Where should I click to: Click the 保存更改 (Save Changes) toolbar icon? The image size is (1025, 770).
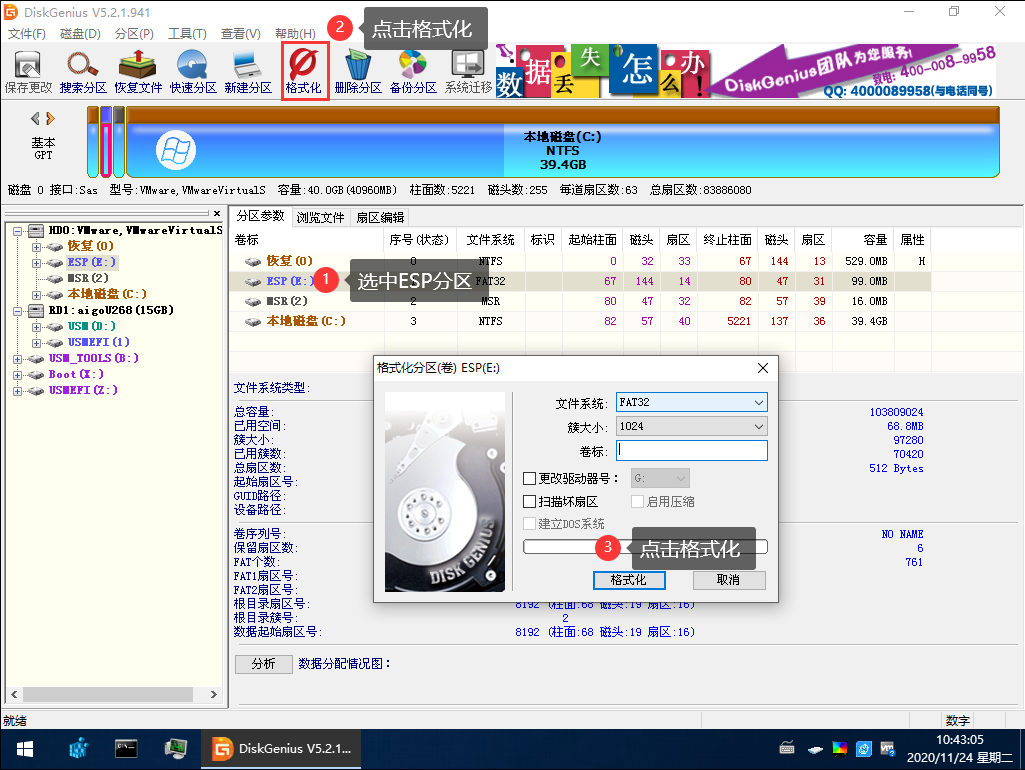28,72
